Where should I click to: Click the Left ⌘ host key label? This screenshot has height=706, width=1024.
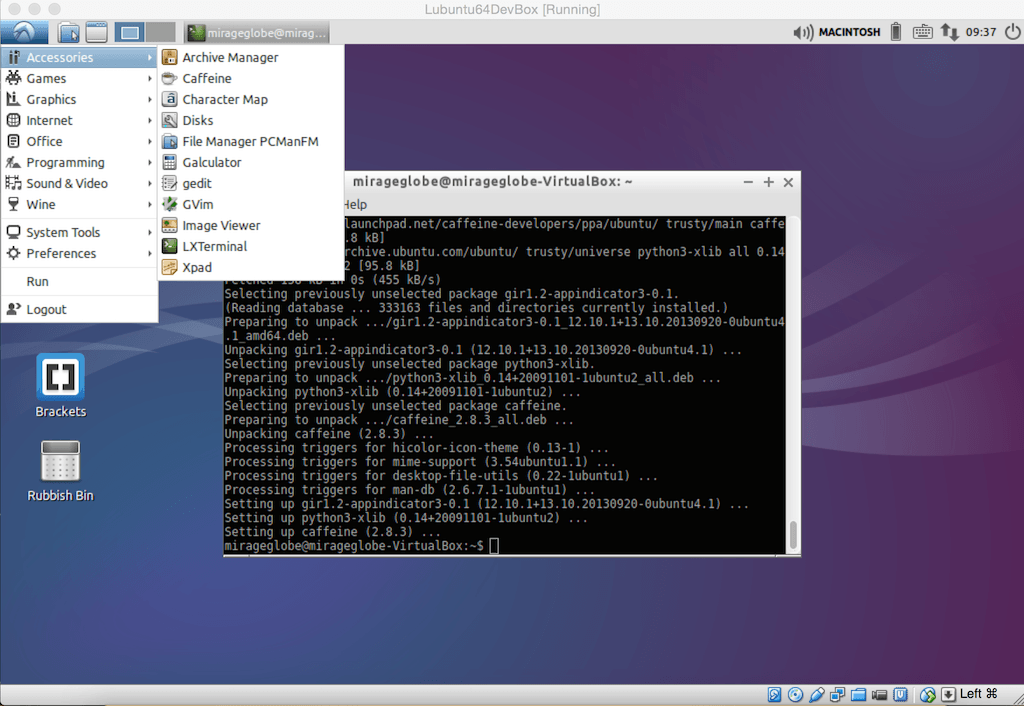click(x=978, y=694)
